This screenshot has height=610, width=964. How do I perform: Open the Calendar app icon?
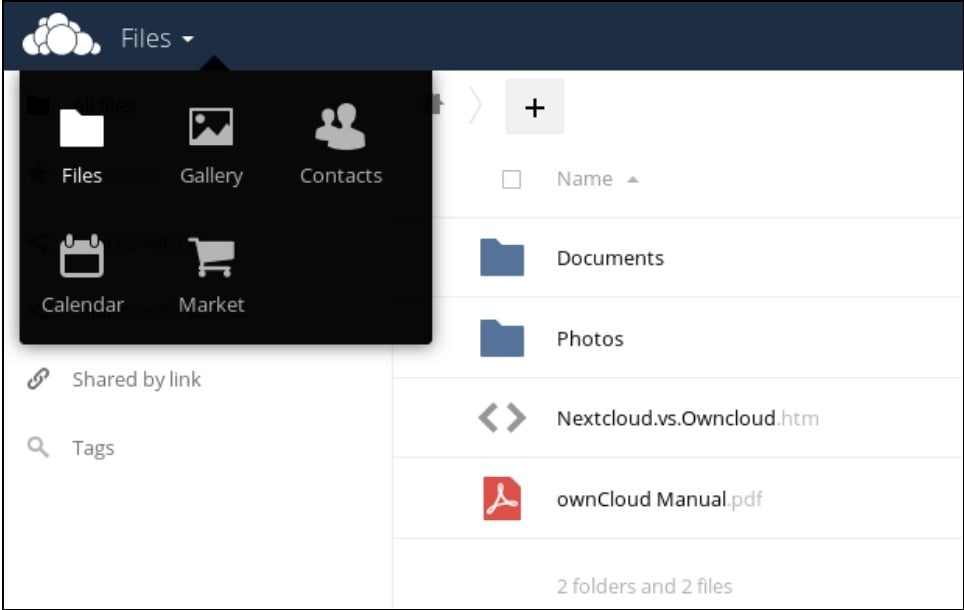click(82, 256)
